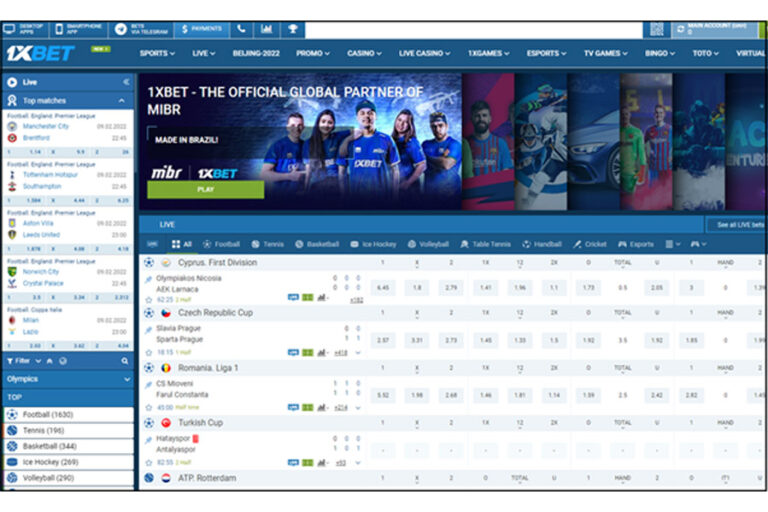Screen dimensions: 768x512
Task: Open Romania Liga 1 league
Action: point(208,368)
